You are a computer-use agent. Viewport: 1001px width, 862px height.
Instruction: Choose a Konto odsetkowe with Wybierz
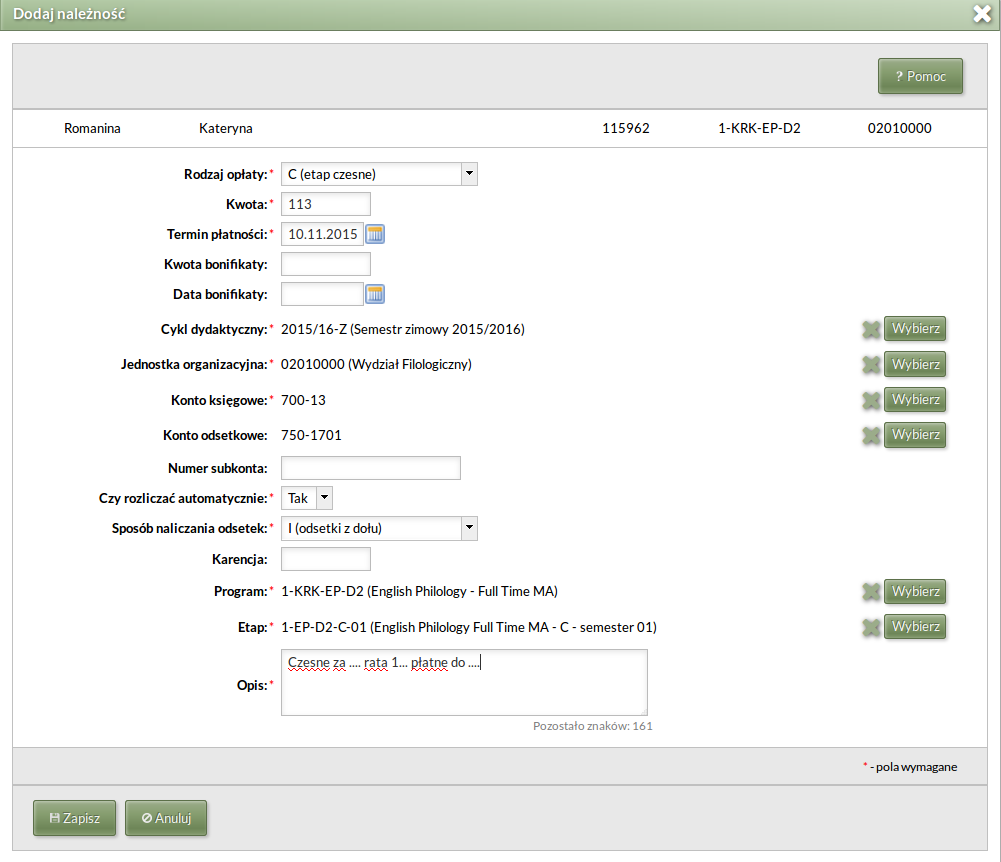coord(915,435)
